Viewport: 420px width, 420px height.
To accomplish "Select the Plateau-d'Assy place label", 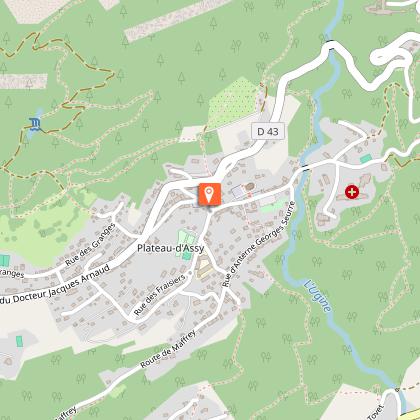I will [x=170, y=248].
